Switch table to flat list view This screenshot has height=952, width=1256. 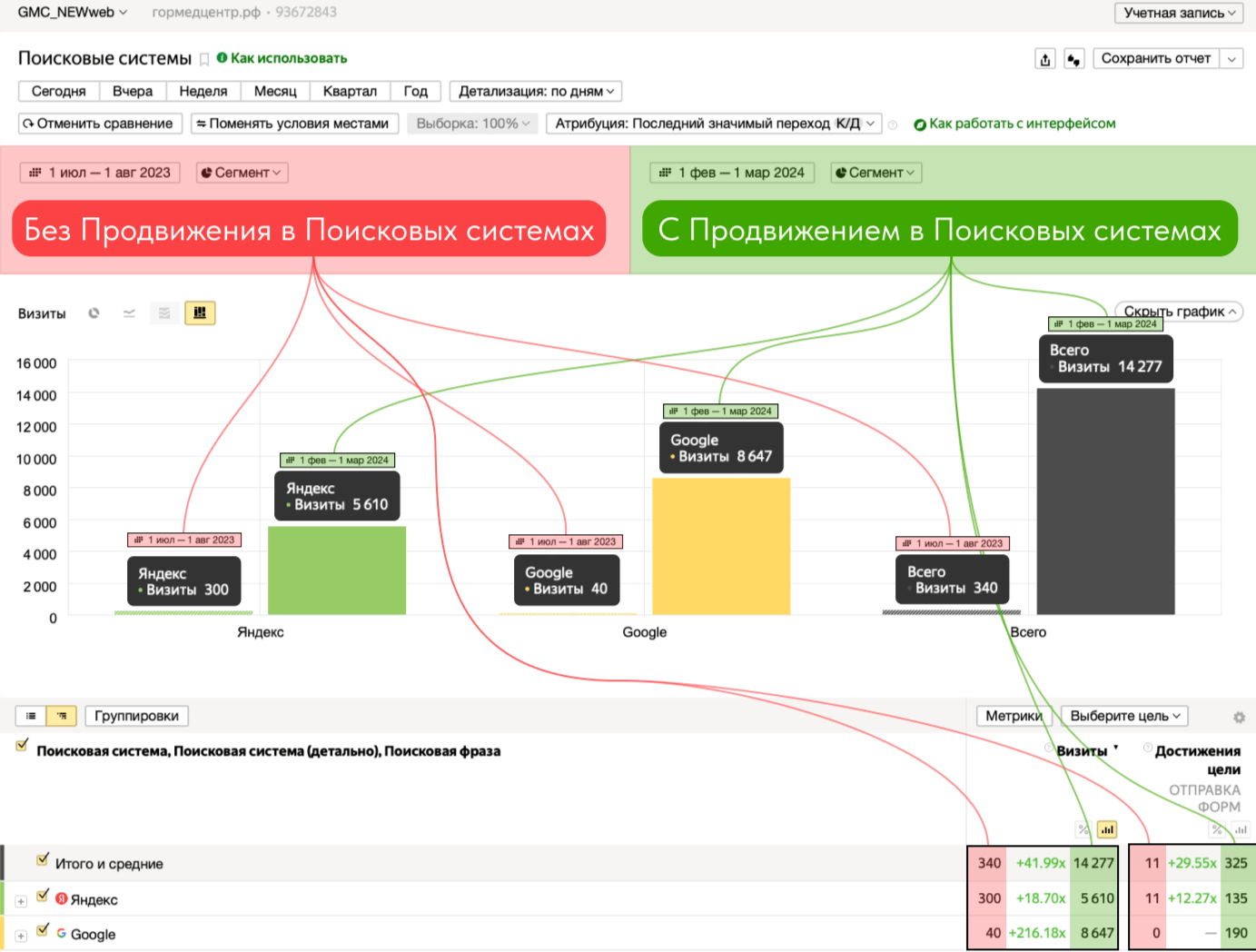(x=31, y=716)
